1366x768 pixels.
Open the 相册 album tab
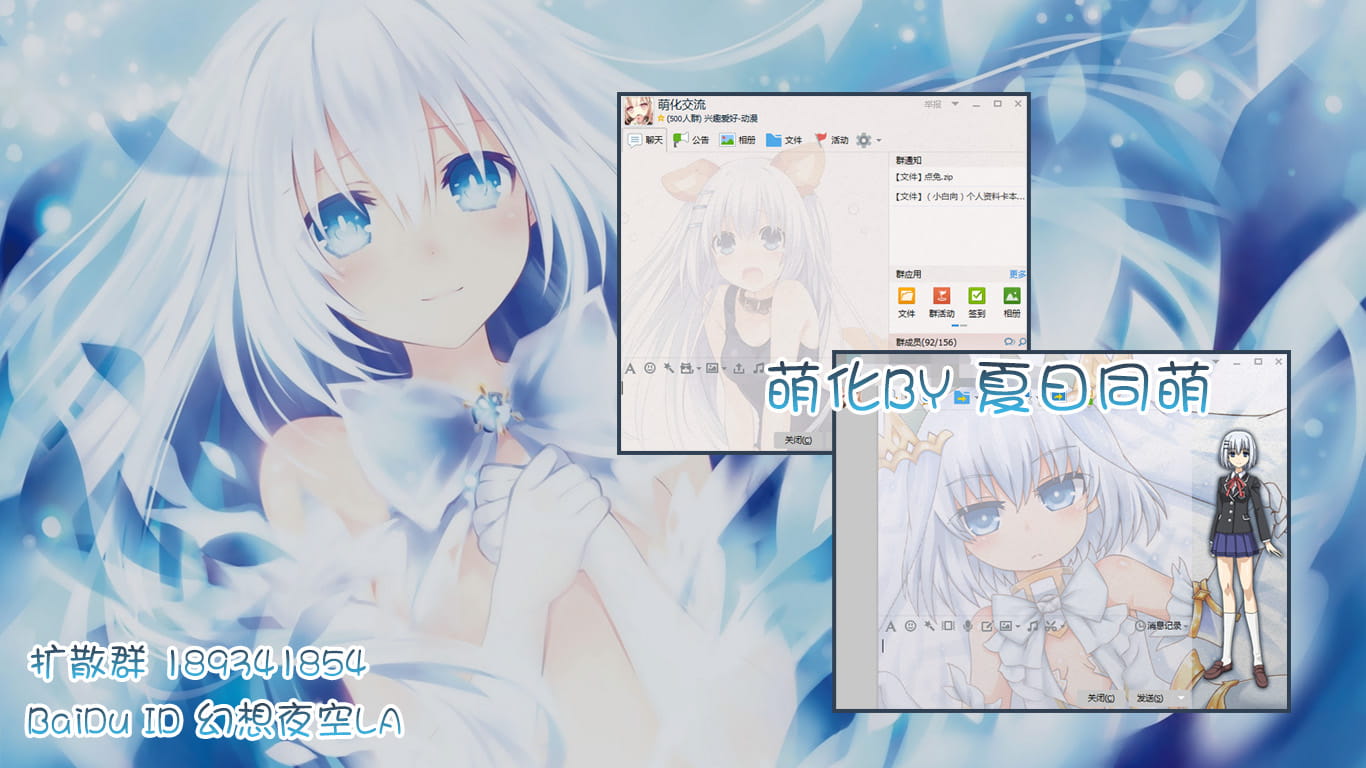(x=738, y=140)
